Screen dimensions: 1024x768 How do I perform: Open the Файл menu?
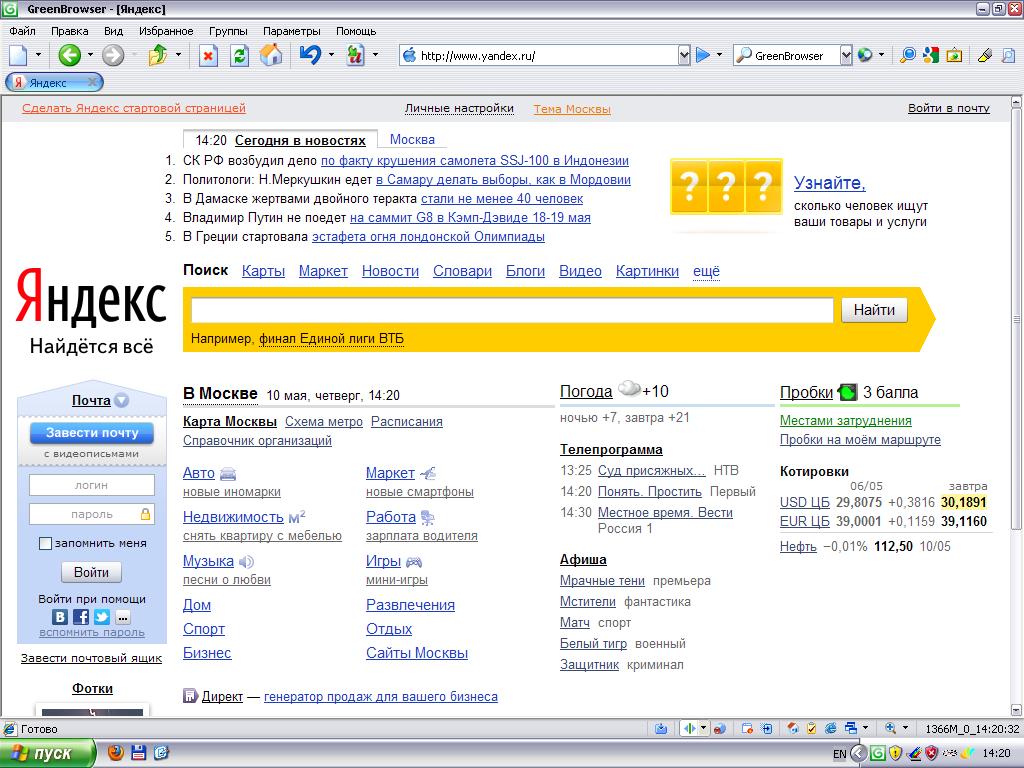tap(22, 31)
